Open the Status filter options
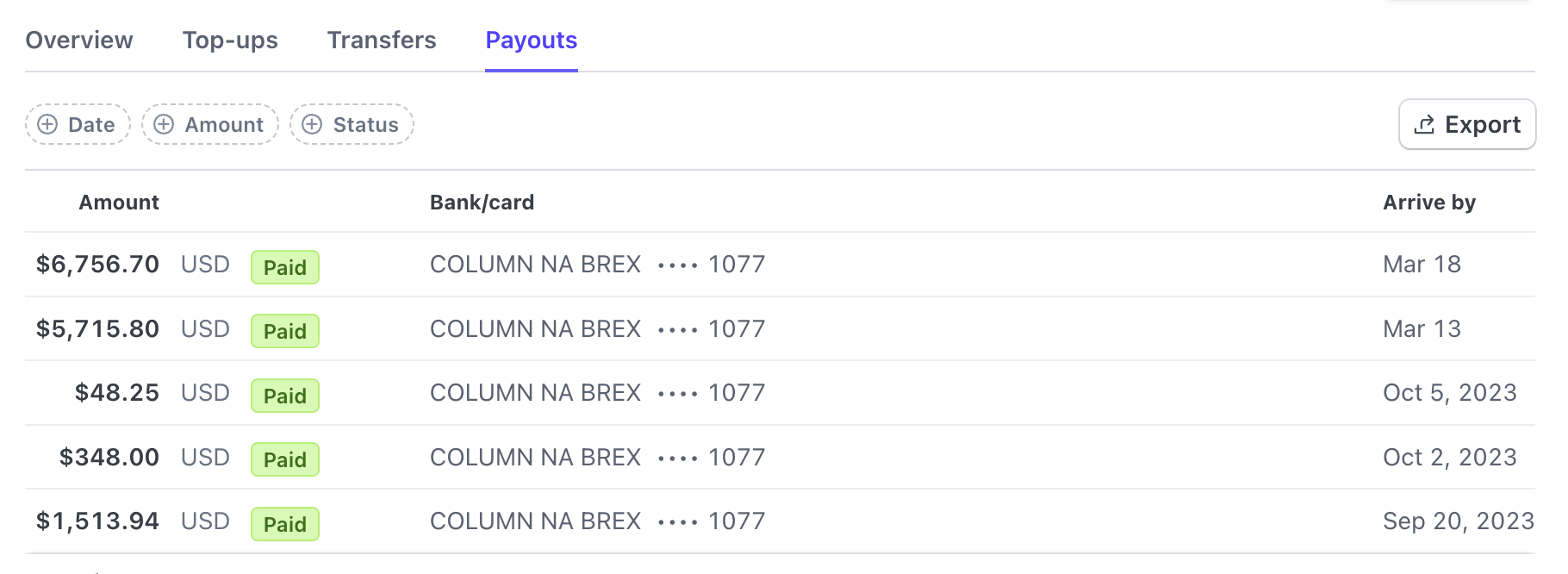The height and width of the screenshot is (574, 1568). [352, 124]
